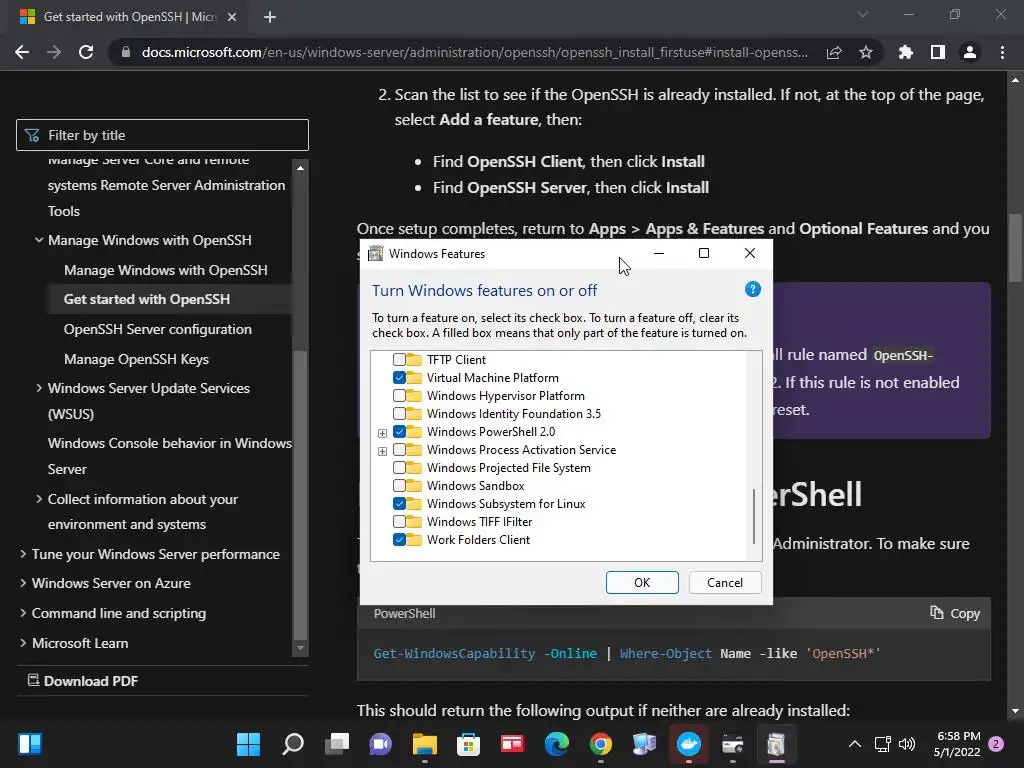Open Microsoft Store from the taskbar

click(468, 744)
